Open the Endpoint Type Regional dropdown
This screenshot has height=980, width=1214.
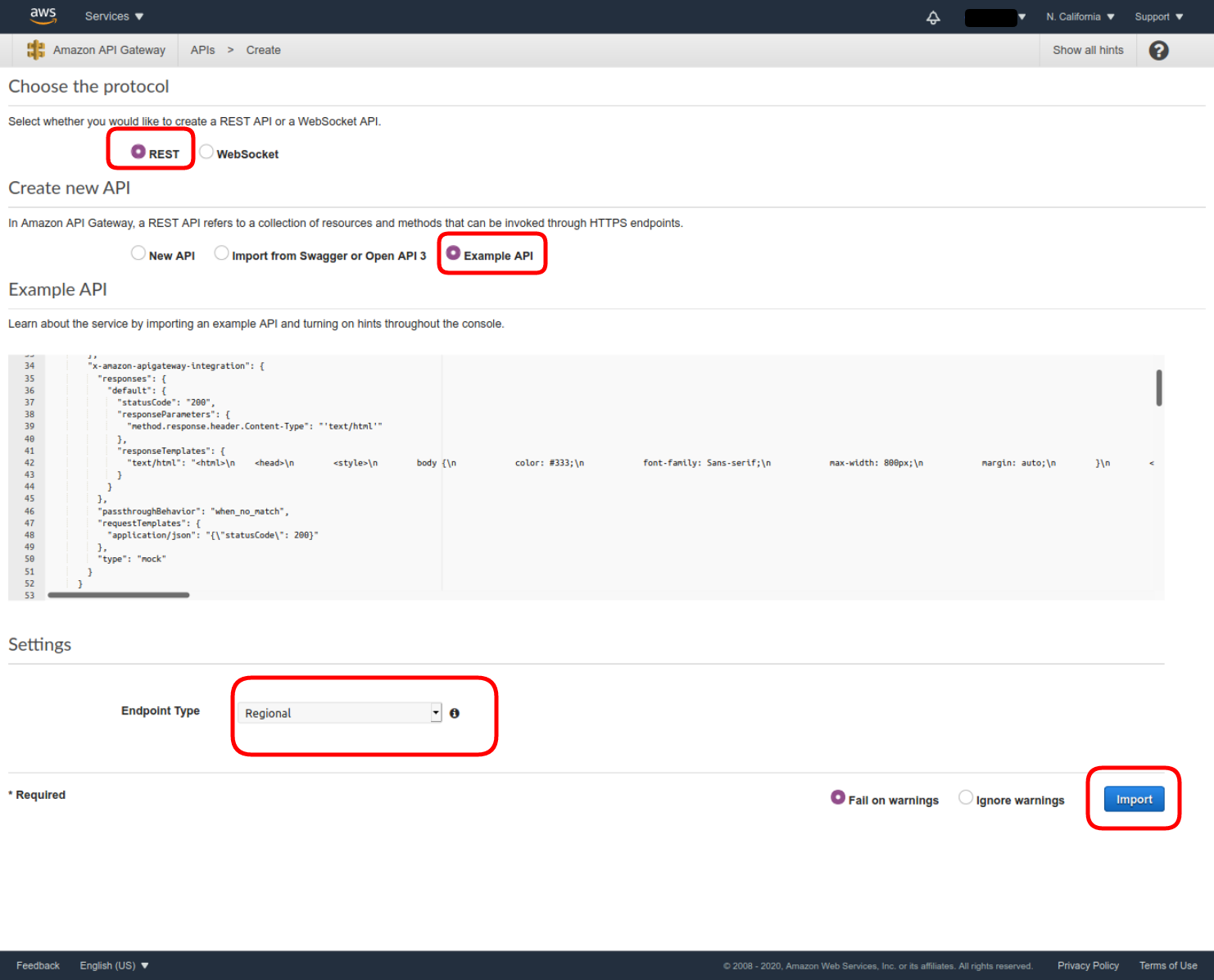click(339, 713)
